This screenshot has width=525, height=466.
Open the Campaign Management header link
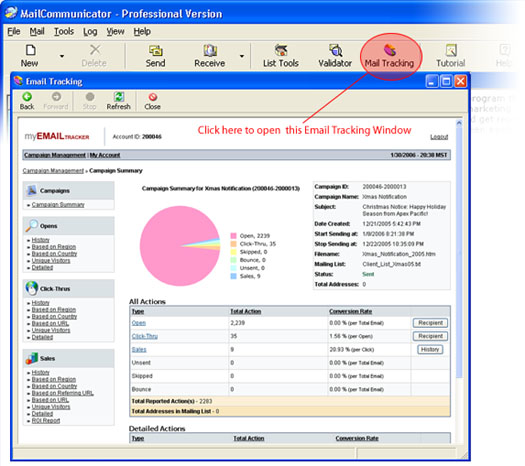click(x=55, y=155)
